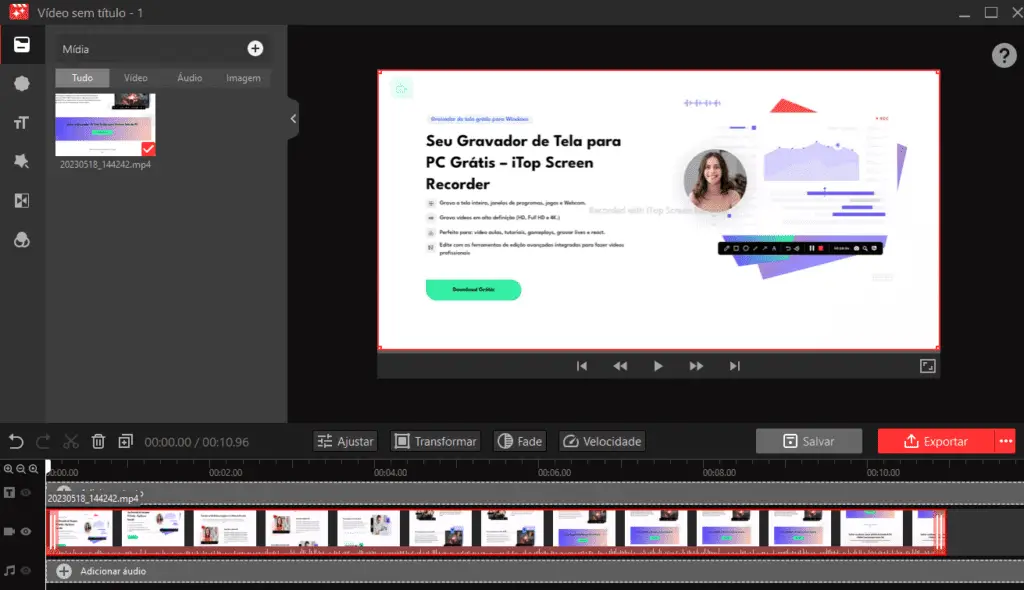Click the video track camera icon
This screenshot has height=590, width=1024.
click(x=9, y=532)
